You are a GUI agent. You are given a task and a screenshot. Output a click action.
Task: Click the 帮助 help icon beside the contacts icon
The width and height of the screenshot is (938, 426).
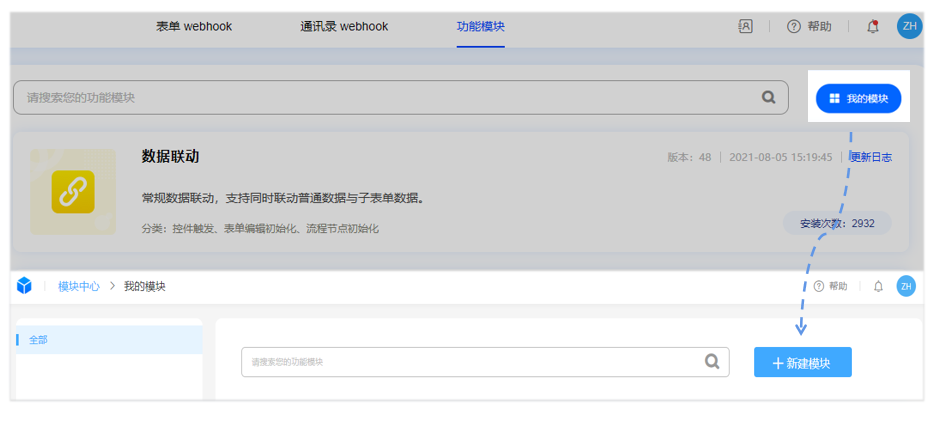(794, 27)
